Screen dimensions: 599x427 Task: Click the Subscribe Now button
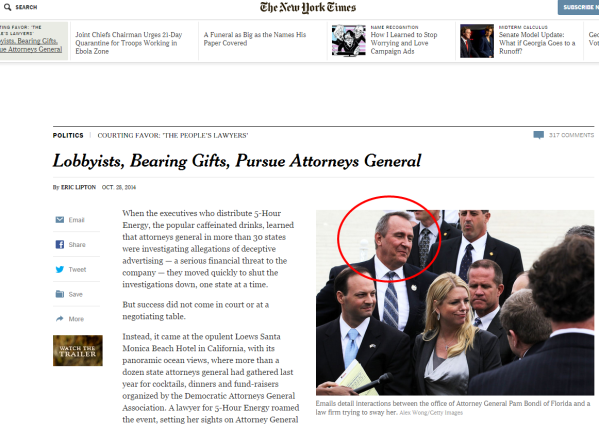pos(578,7)
